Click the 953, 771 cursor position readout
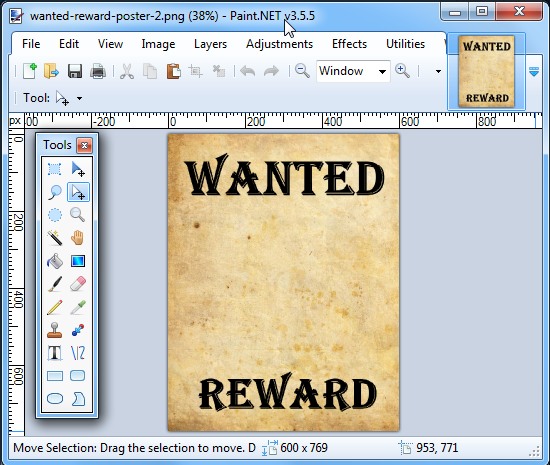The height and width of the screenshot is (465, 550). (437, 448)
